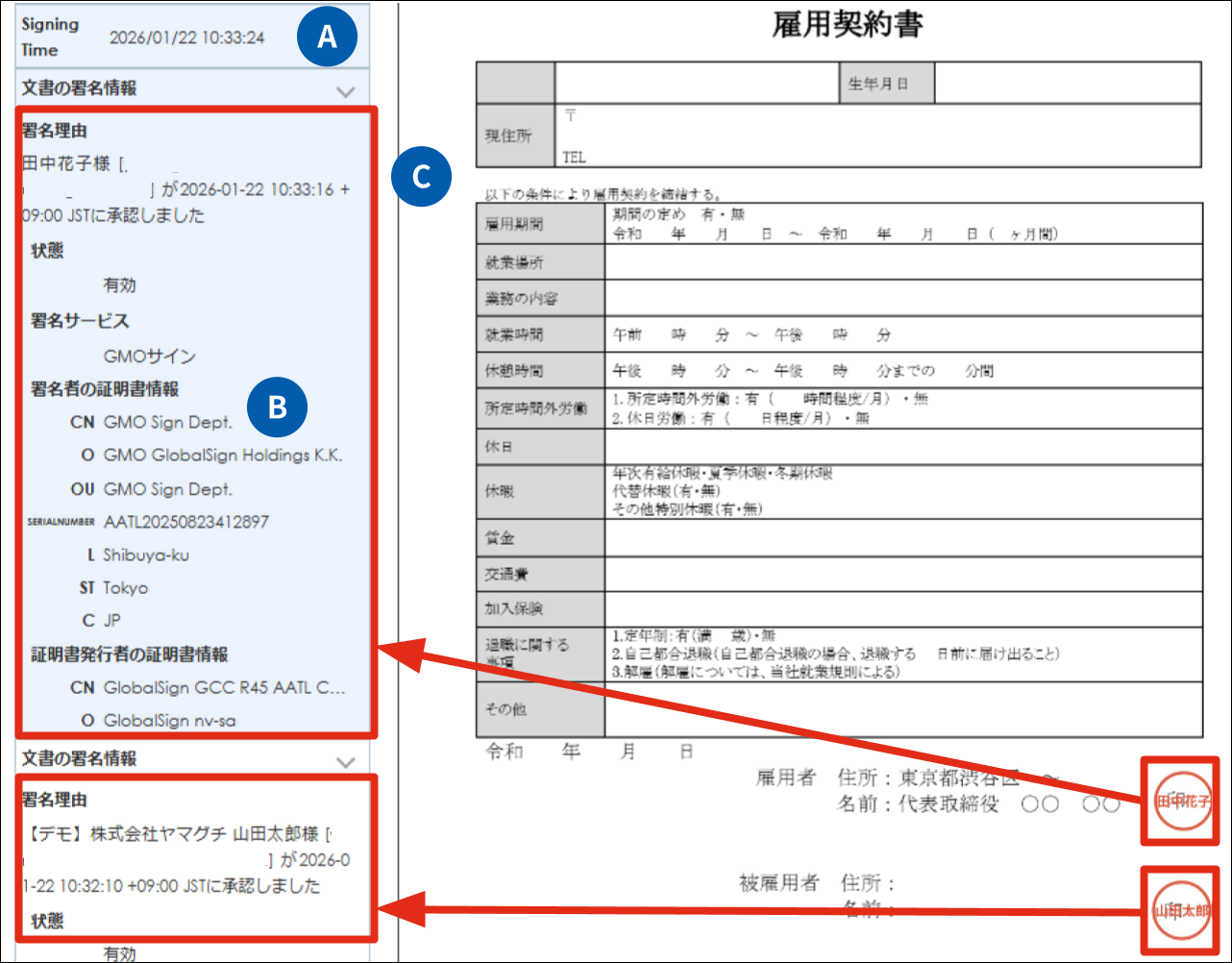Collapse the 文書の署名情報 section for 山田太郎
1232x963 pixels.
pos(346,760)
